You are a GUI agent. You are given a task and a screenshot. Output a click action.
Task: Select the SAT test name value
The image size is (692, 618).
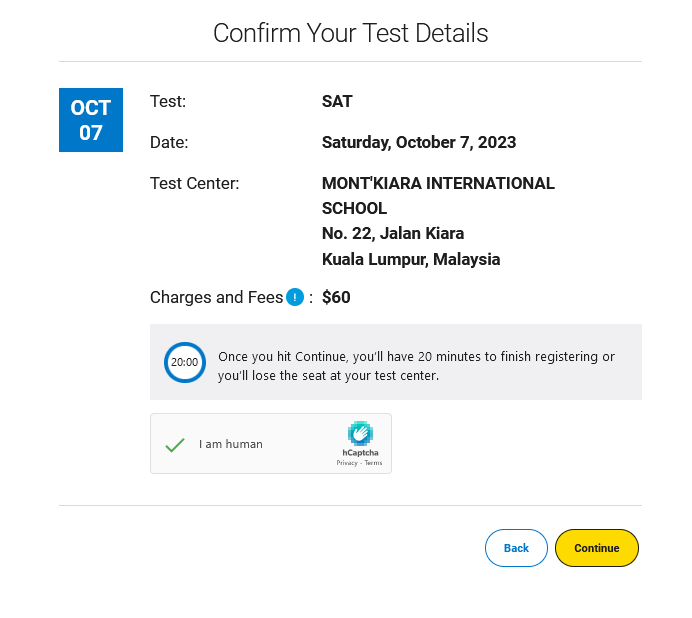pyautogui.click(x=337, y=102)
